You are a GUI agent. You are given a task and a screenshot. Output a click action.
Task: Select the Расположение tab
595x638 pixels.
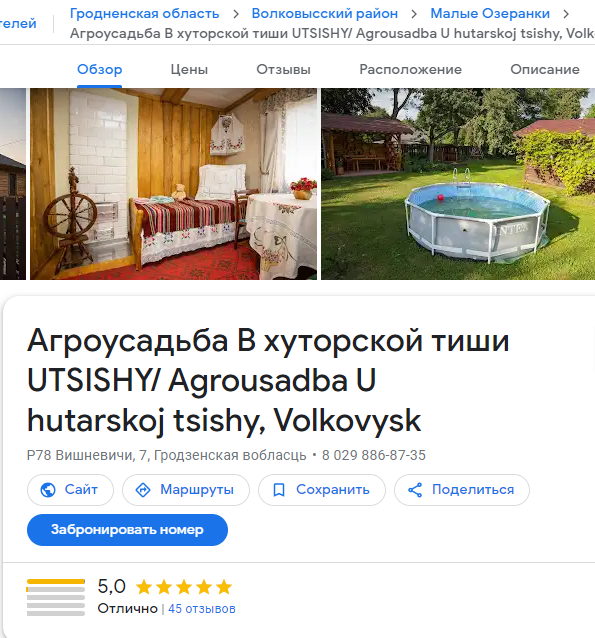click(x=410, y=70)
